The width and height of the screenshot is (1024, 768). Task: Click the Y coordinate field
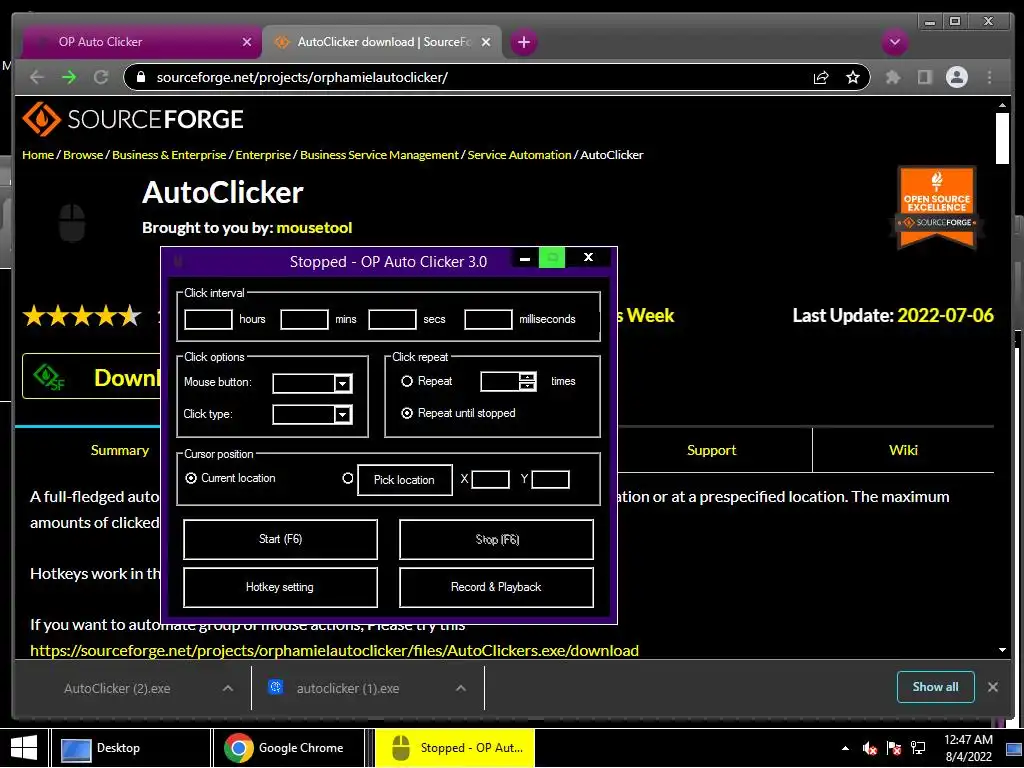(551, 479)
